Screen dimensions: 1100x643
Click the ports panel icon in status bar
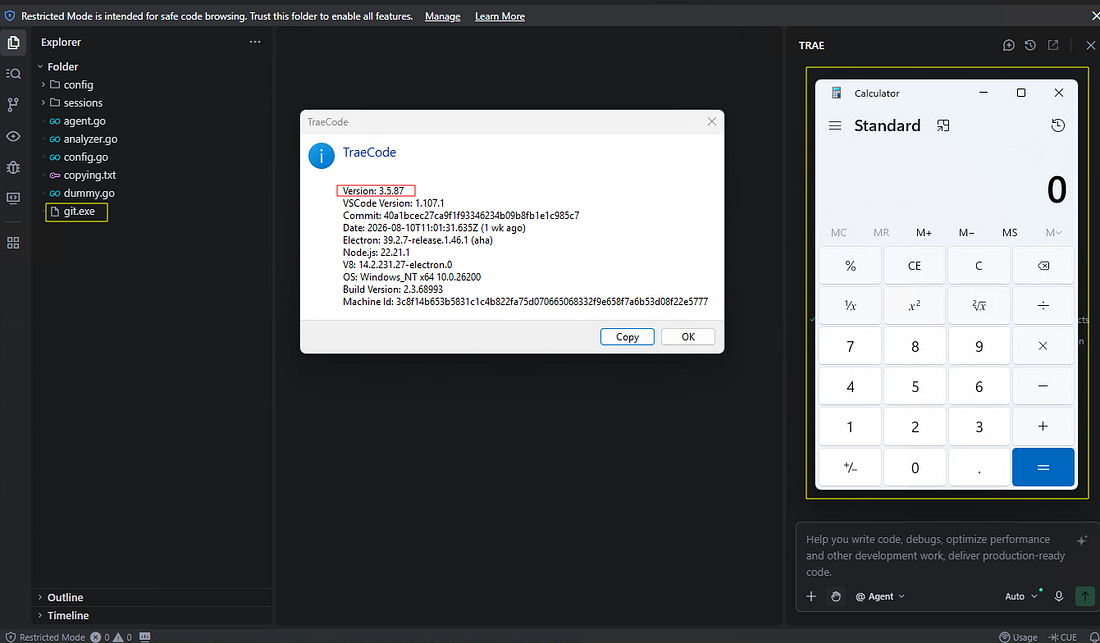(145, 637)
